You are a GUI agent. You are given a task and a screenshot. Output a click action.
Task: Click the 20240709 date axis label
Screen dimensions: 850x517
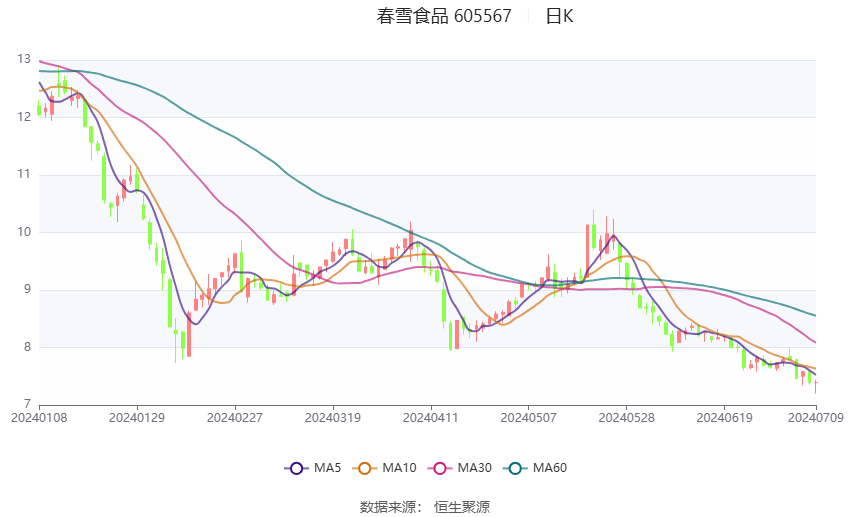pyautogui.click(x=816, y=418)
